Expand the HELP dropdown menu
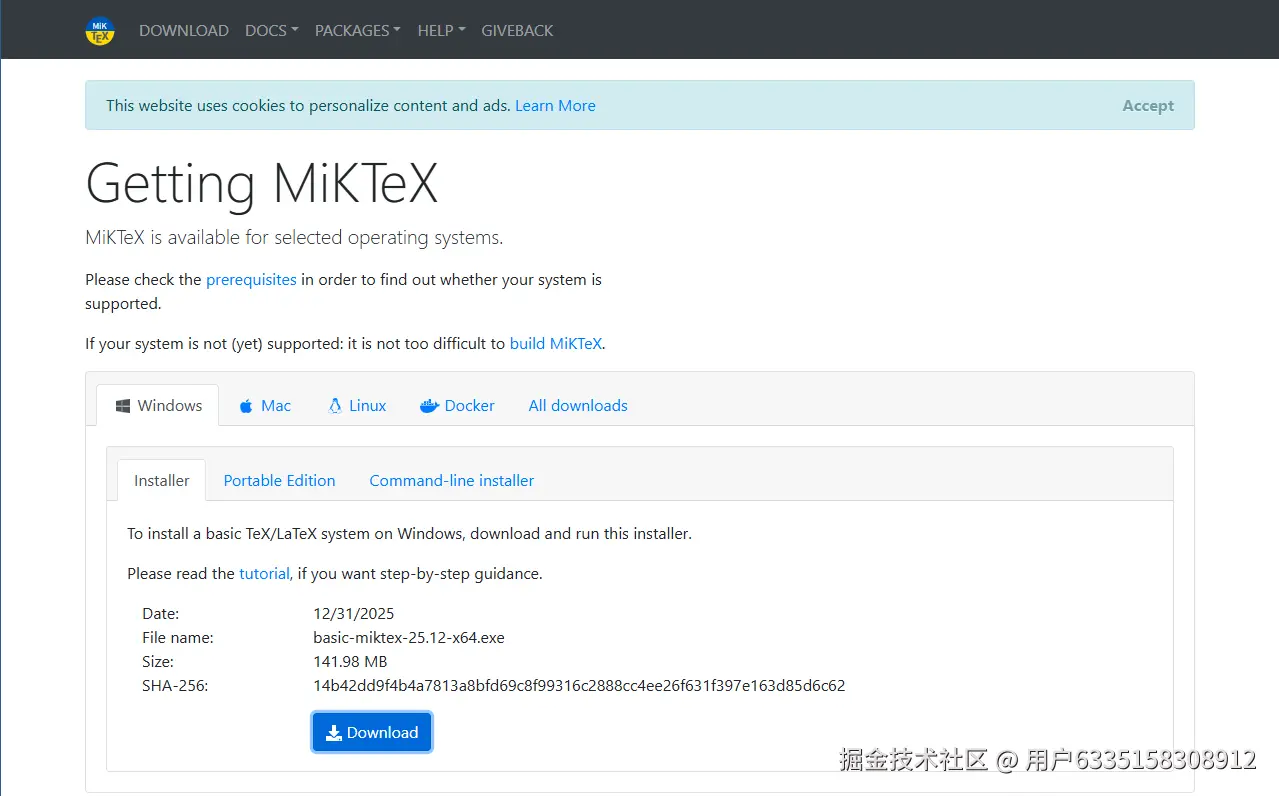This screenshot has height=796, width=1279. (x=441, y=30)
